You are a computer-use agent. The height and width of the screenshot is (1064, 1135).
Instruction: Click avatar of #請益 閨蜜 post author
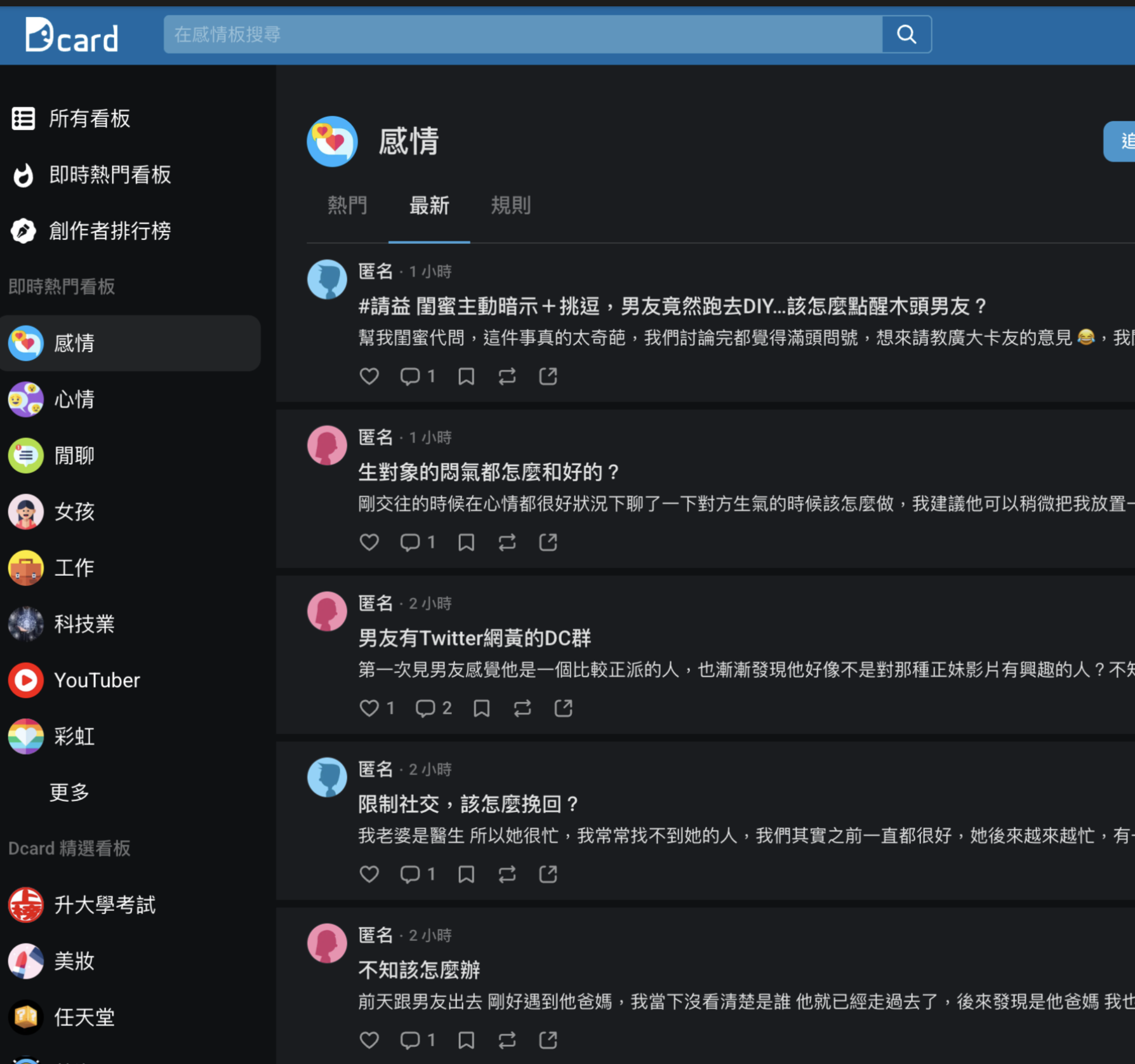(x=327, y=279)
